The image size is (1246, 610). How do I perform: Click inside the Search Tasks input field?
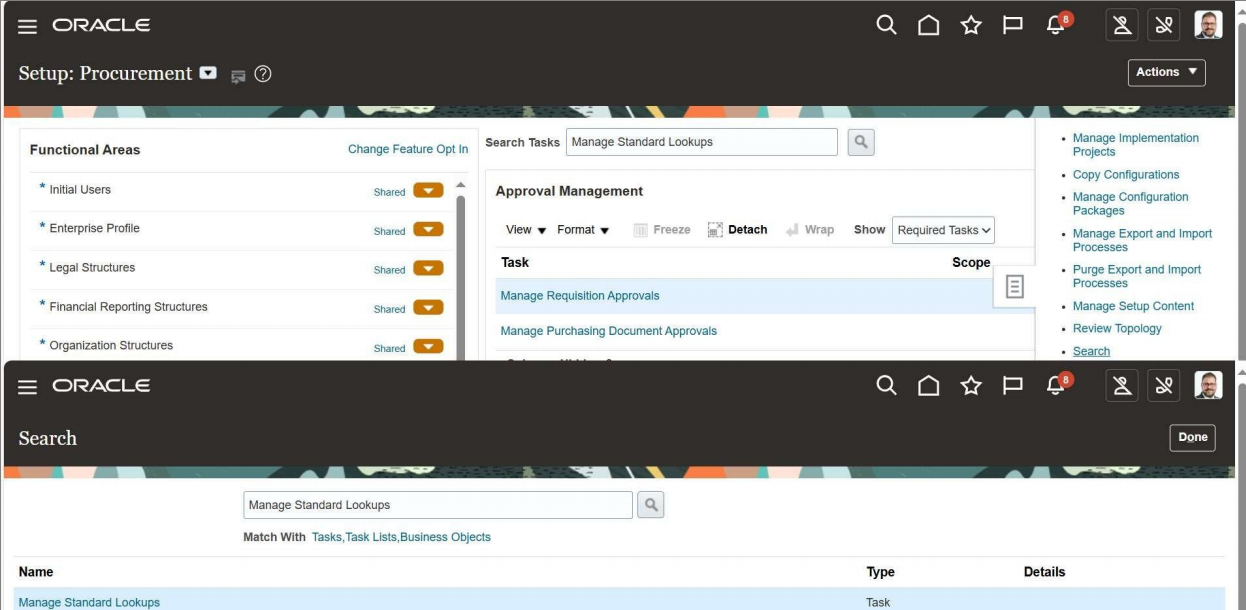click(700, 141)
